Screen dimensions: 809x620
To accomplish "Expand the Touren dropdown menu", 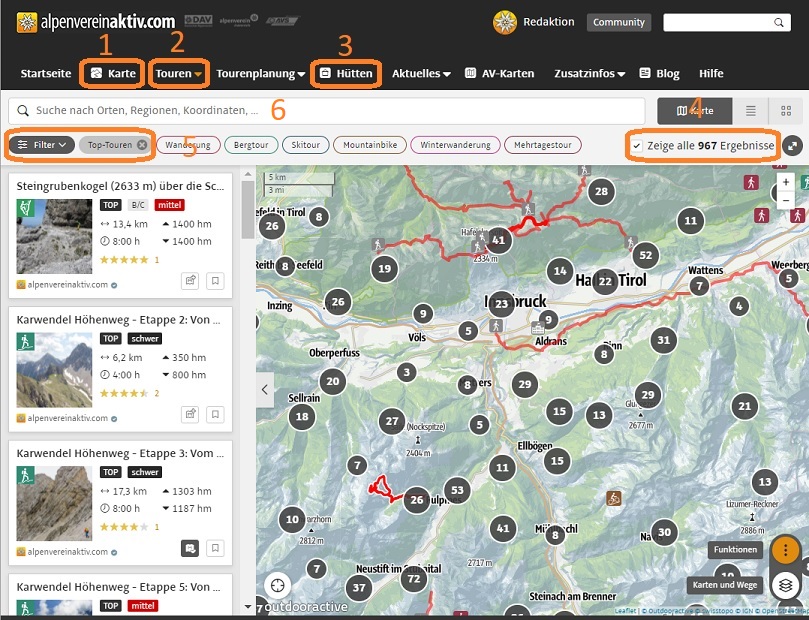I will (x=179, y=73).
